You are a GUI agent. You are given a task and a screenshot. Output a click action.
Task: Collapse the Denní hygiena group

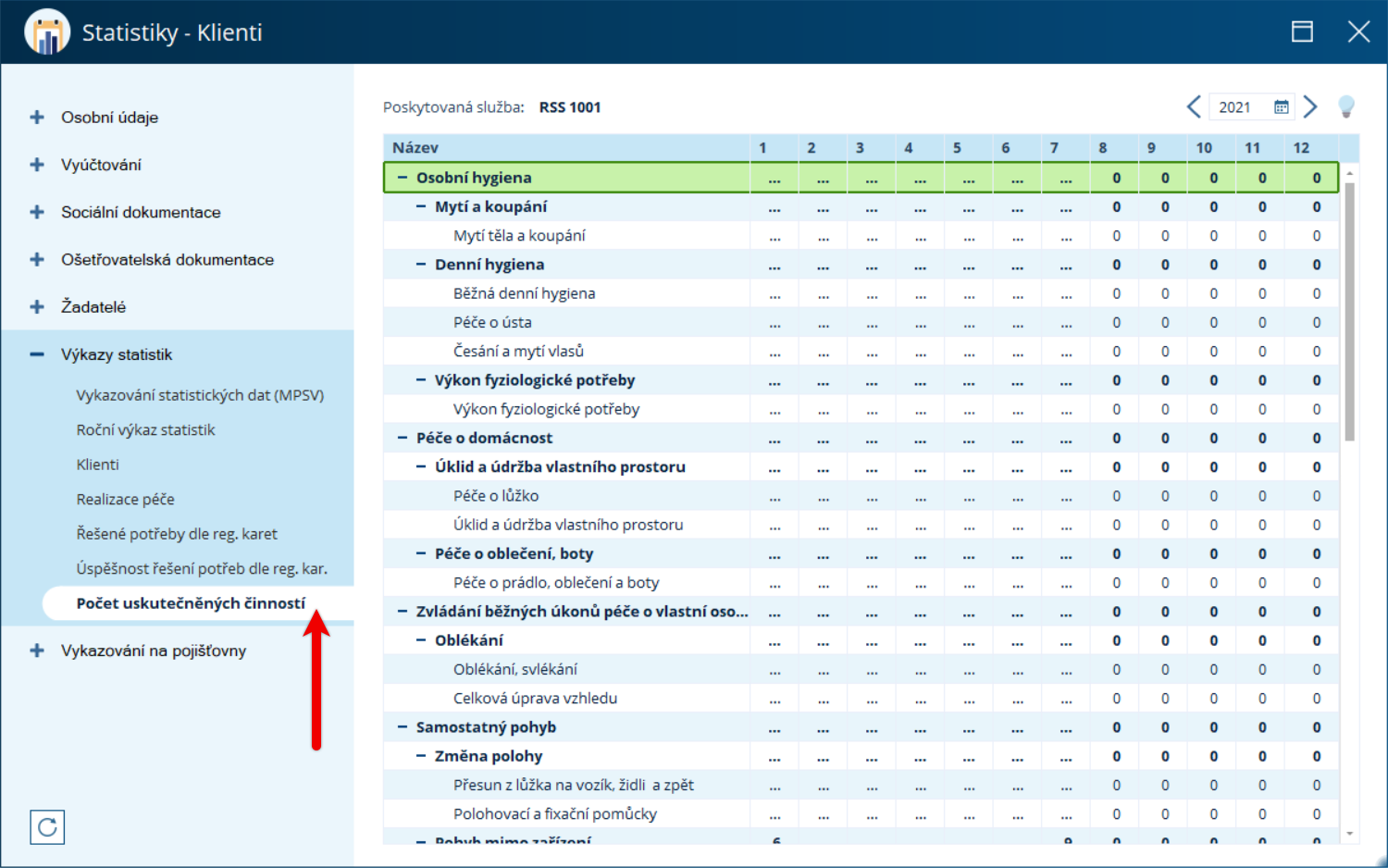(x=421, y=265)
